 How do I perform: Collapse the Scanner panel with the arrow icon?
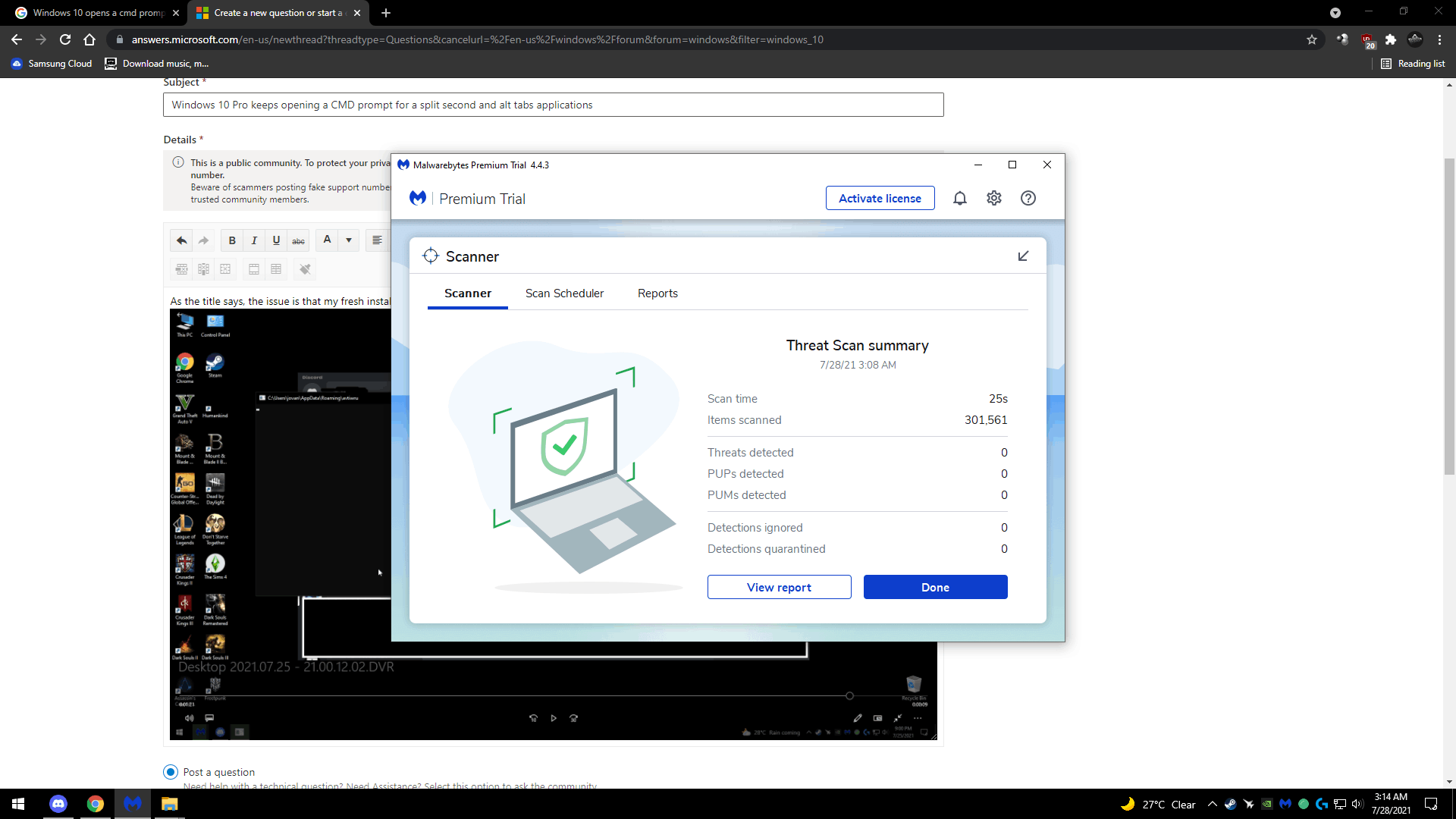(x=1023, y=256)
